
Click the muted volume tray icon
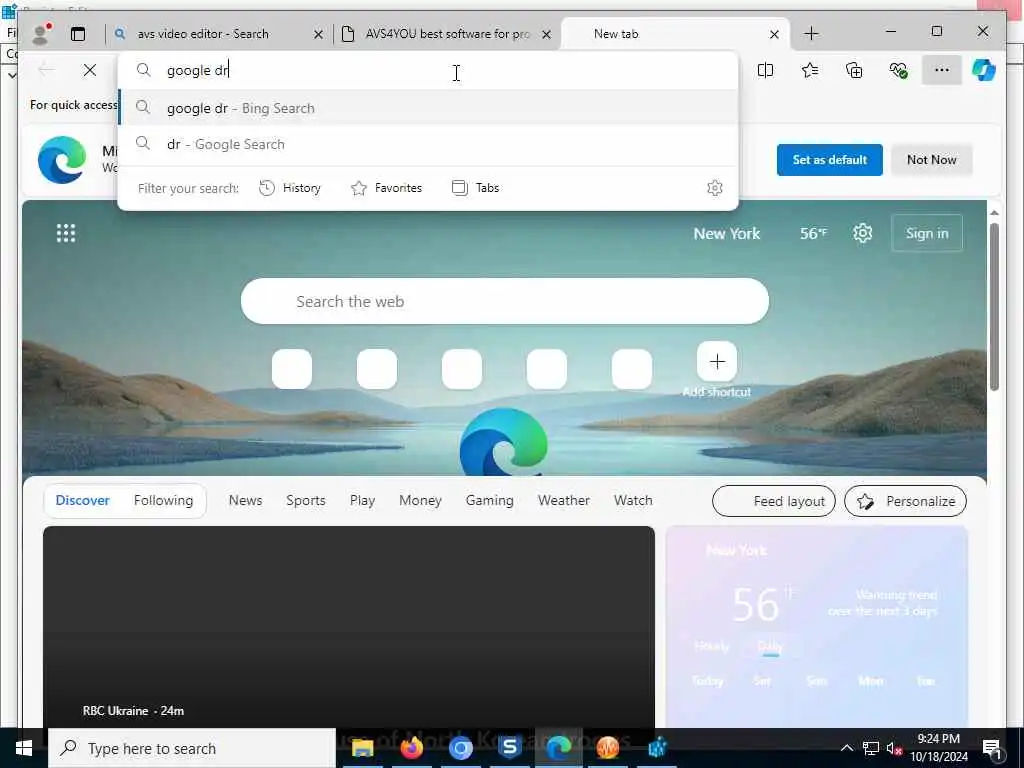point(894,748)
